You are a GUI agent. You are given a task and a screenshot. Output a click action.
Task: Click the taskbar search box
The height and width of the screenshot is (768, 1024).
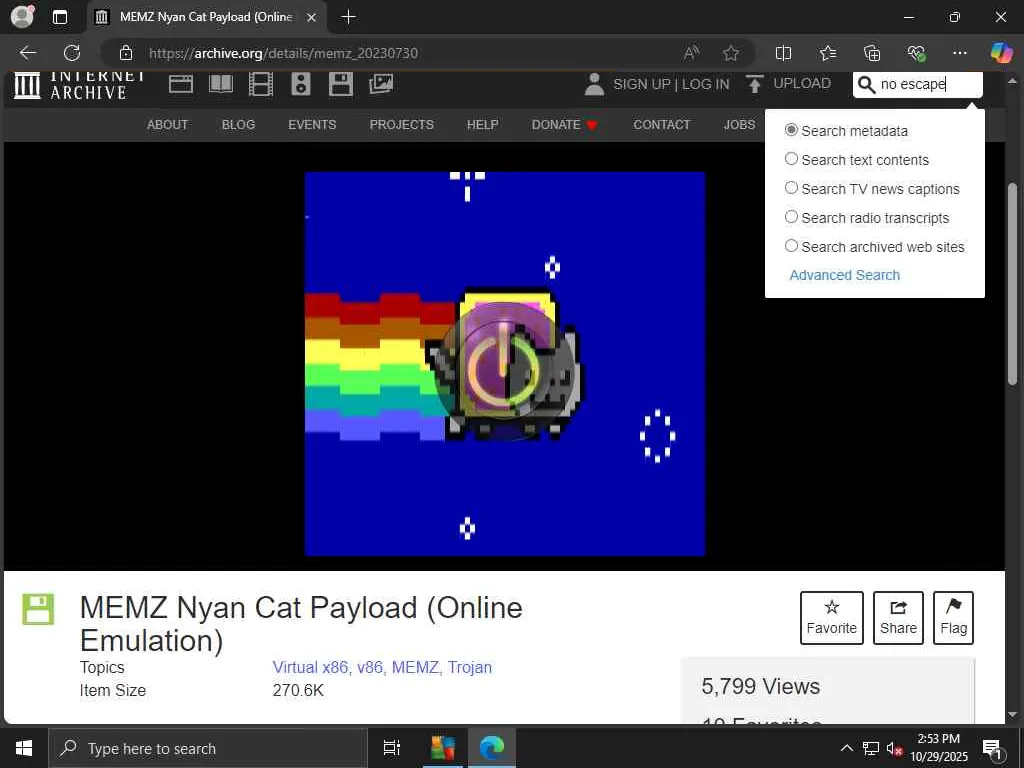pyautogui.click(x=208, y=748)
